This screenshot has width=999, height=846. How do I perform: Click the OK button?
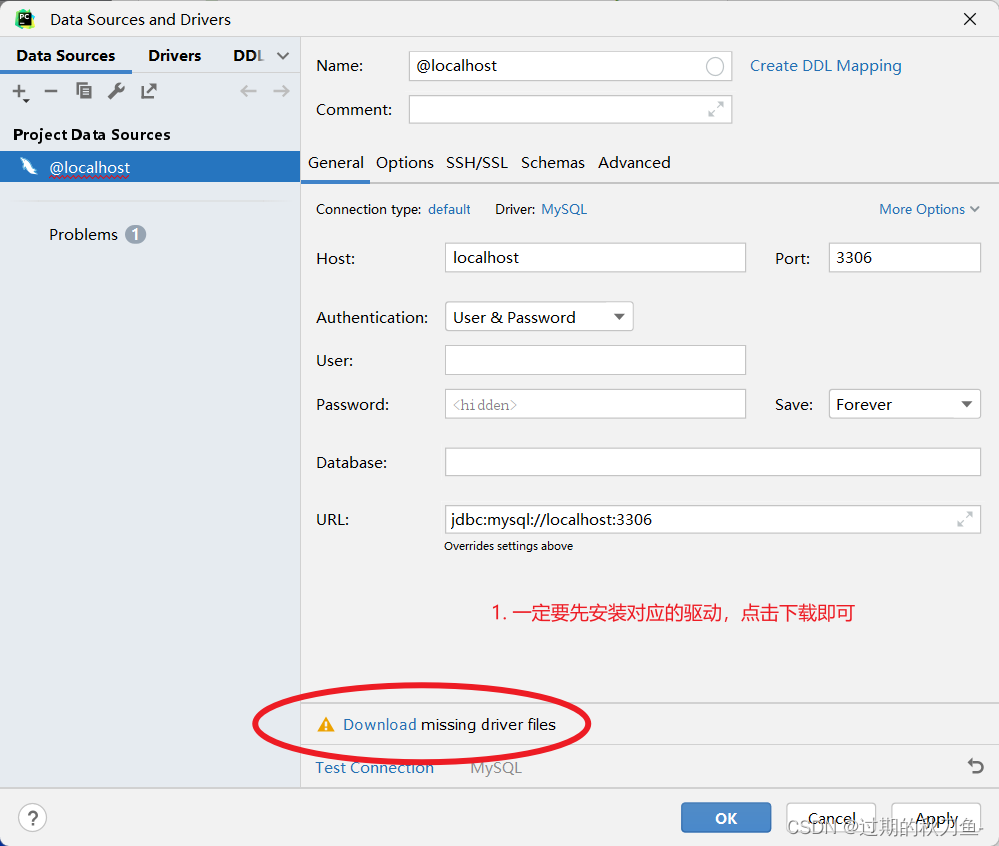[x=726, y=818]
